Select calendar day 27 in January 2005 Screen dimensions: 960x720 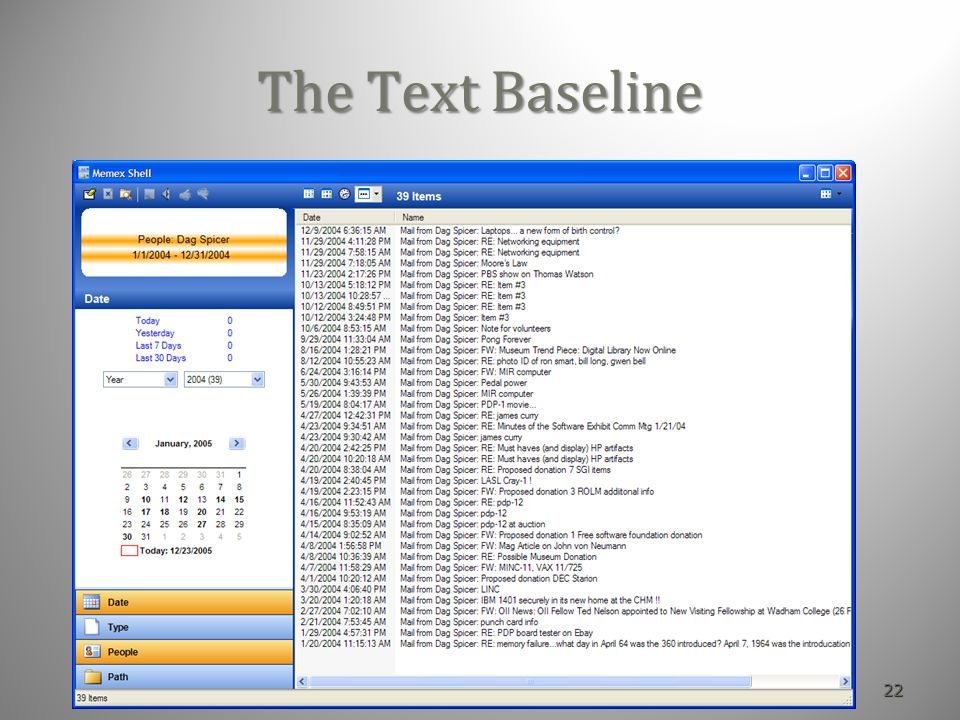(201, 525)
